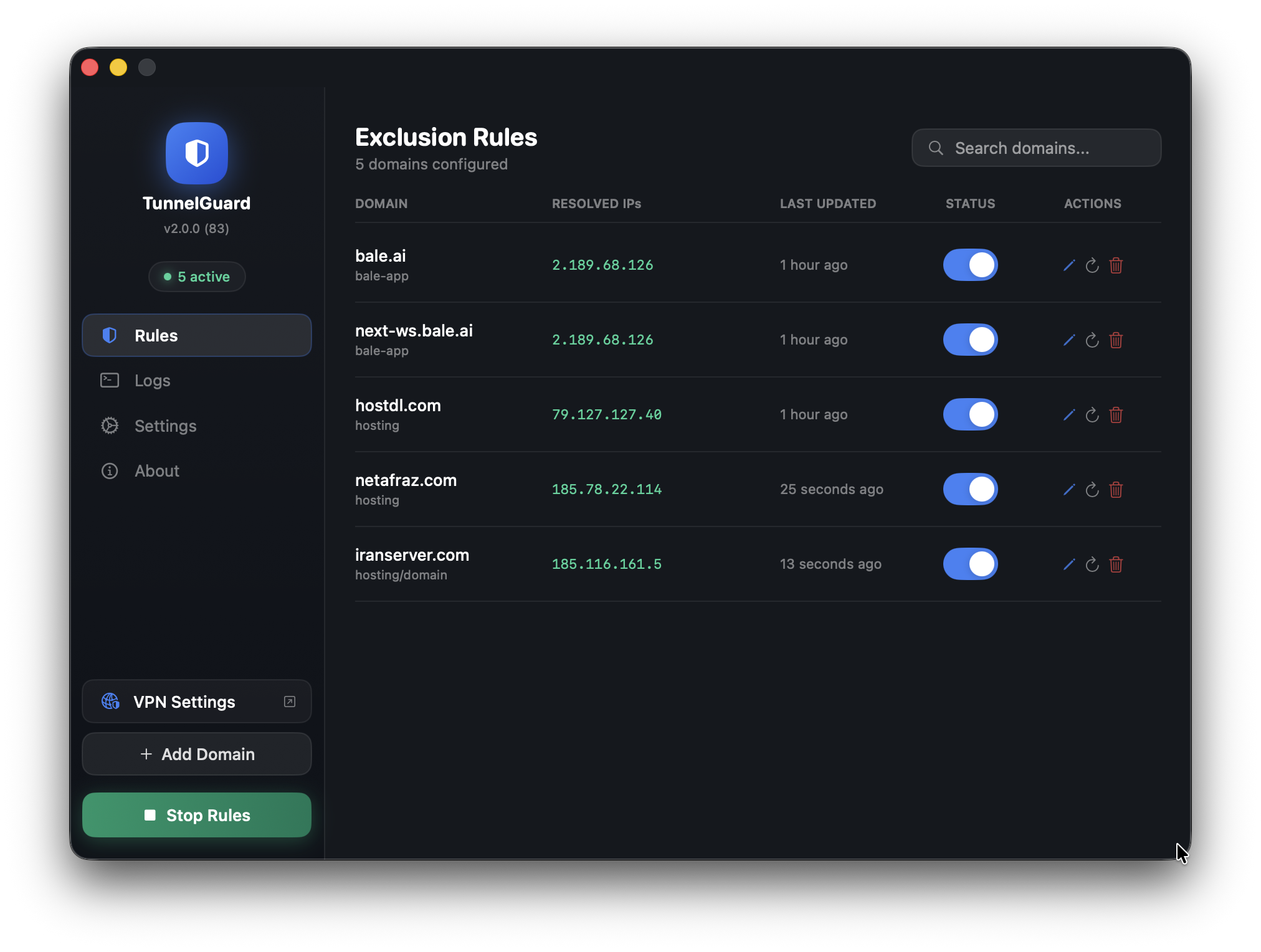The width and height of the screenshot is (1261, 952).
Task: Click refresh icon for netafraz.com
Action: [1092, 490]
